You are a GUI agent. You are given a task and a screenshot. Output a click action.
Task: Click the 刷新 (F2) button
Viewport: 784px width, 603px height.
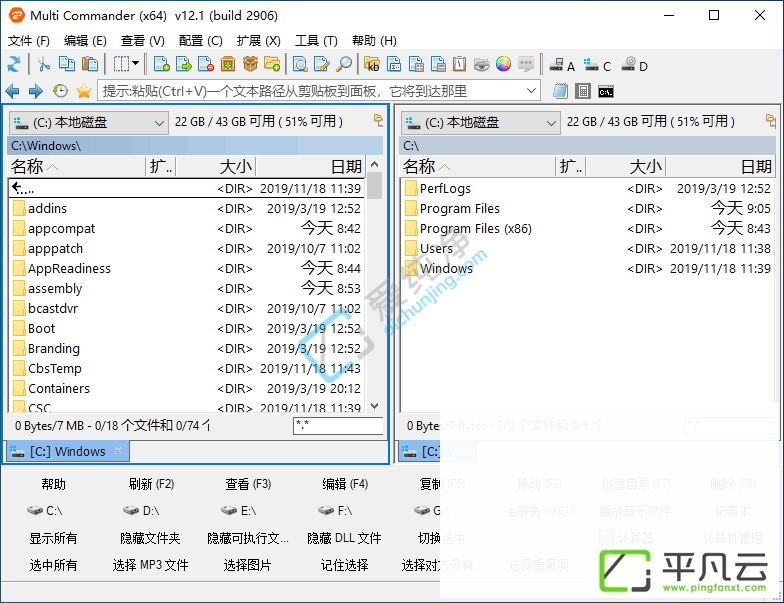151,484
